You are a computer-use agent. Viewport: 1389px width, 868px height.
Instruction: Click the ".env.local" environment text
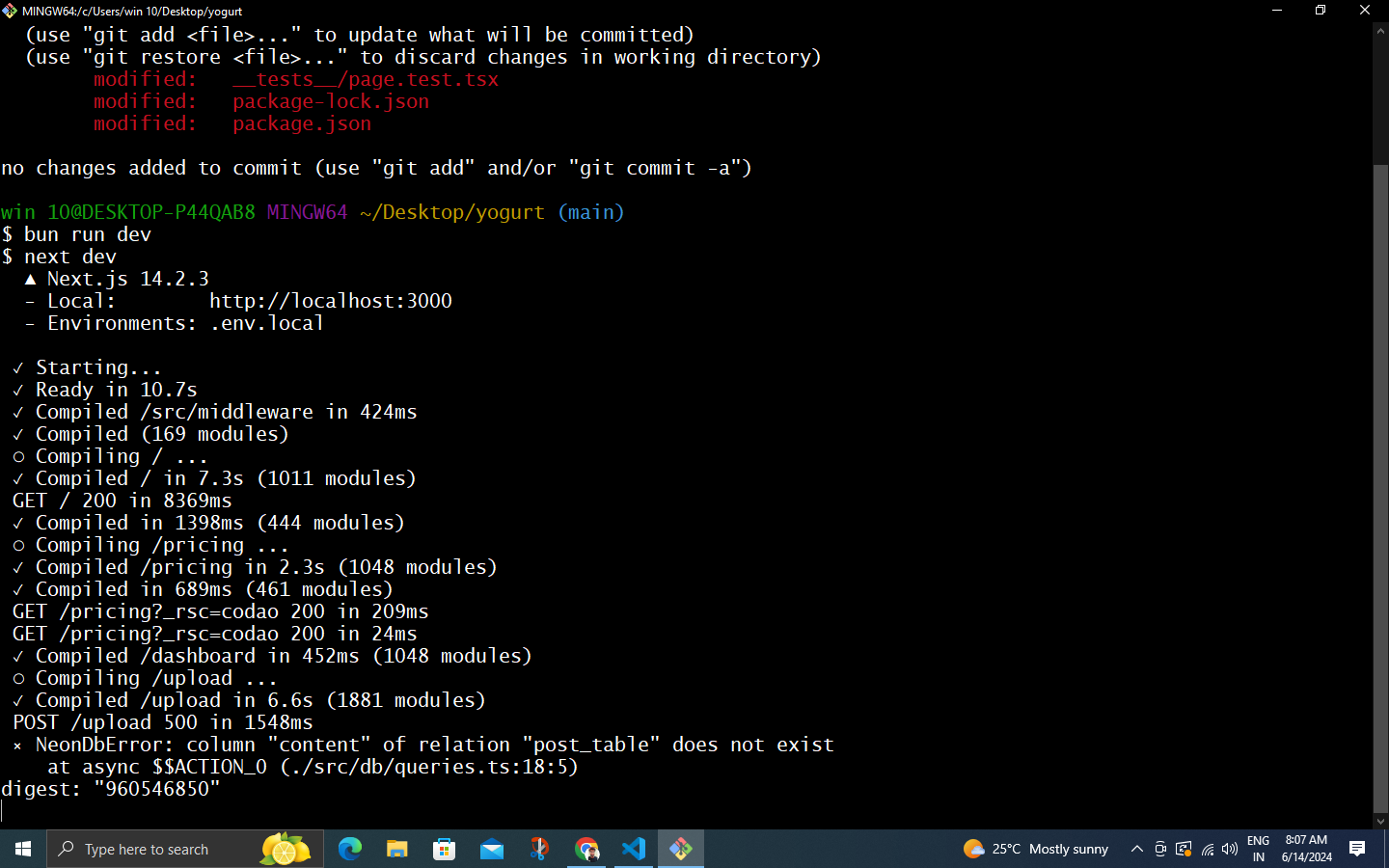point(266,323)
